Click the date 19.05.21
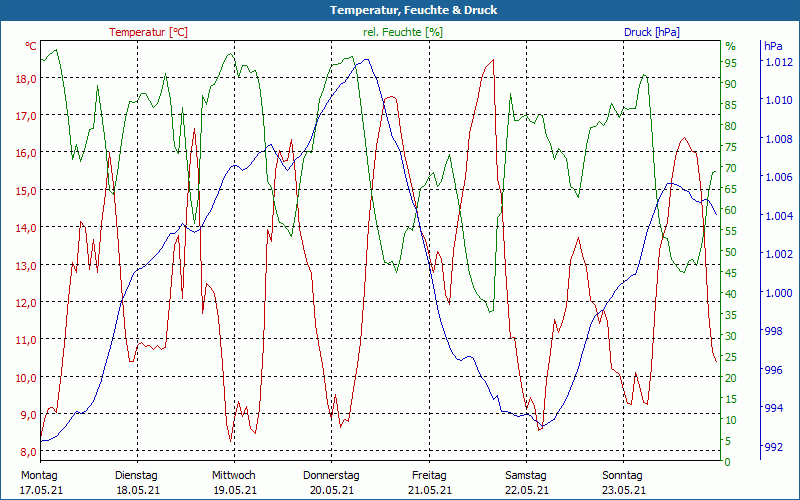800x500 pixels. coord(235,490)
